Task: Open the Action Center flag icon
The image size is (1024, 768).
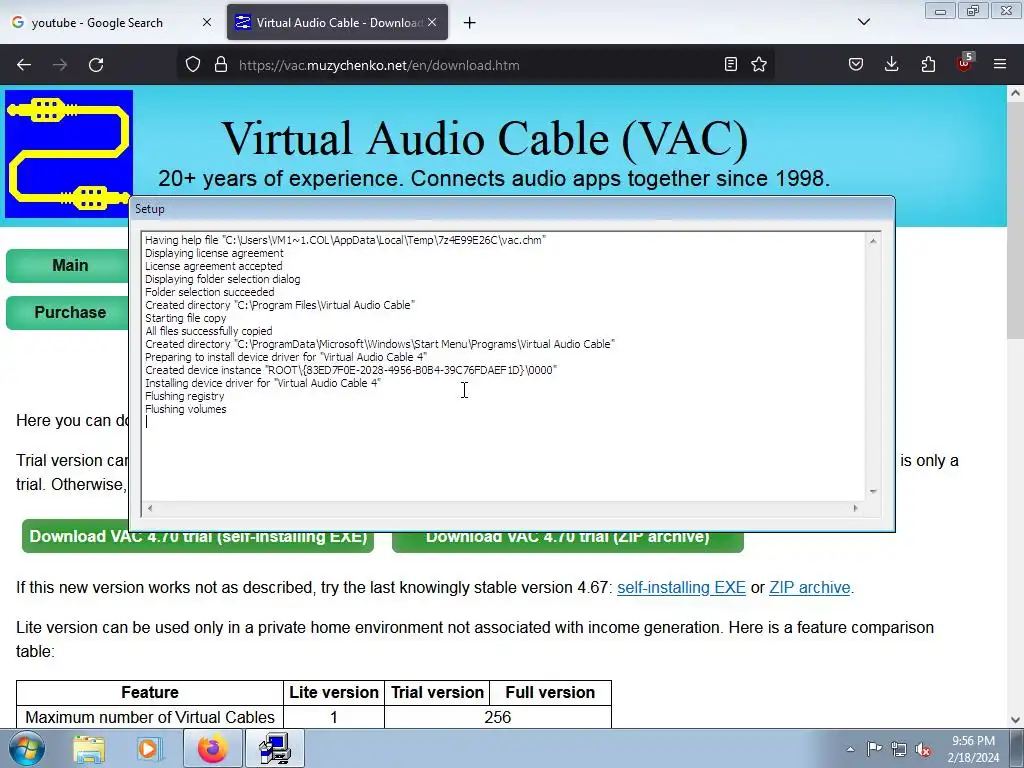Action: point(874,749)
